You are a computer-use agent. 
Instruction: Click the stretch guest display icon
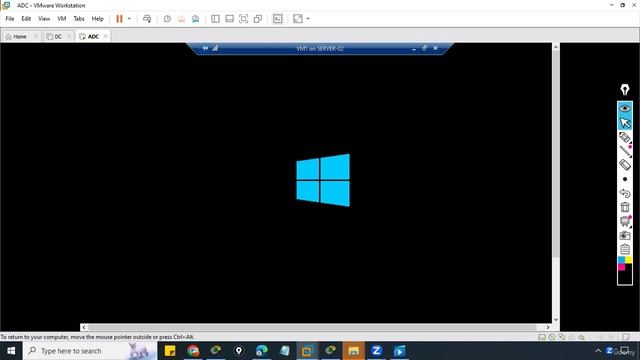pyautogui.click(x=298, y=19)
